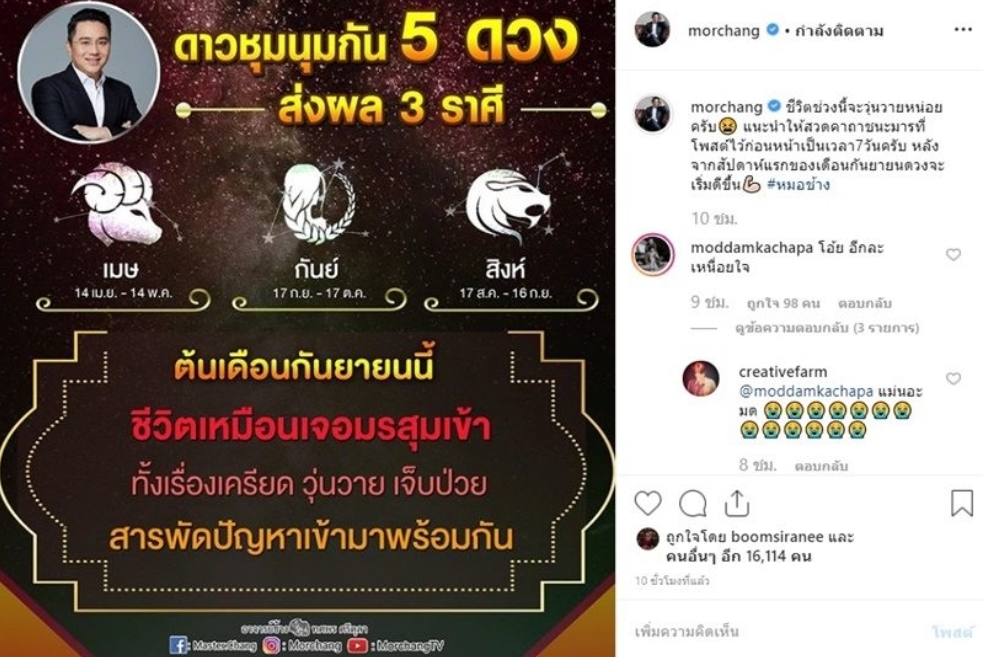Reply to creativefarm's comment

click(821, 466)
